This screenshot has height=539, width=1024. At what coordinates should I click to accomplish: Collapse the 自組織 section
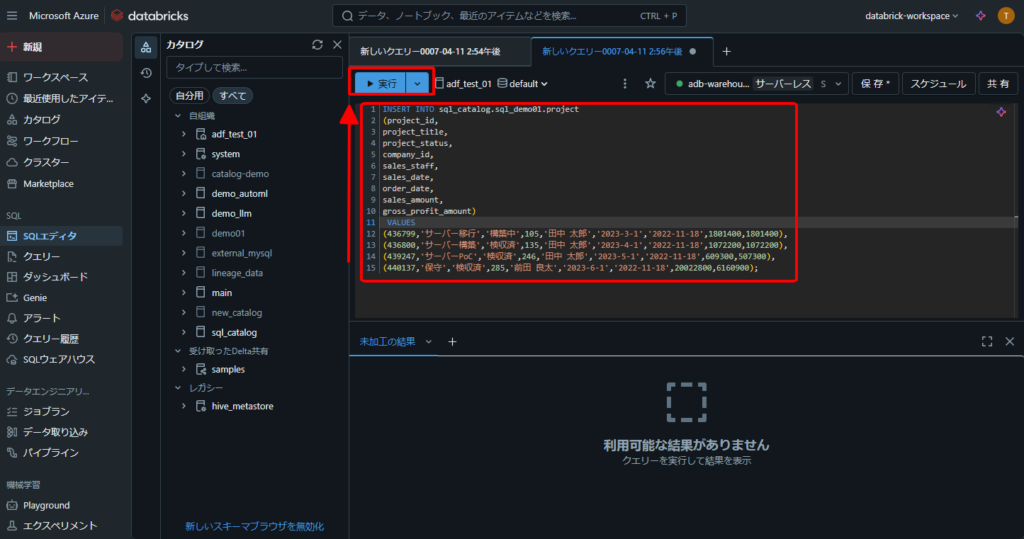[178, 116]
